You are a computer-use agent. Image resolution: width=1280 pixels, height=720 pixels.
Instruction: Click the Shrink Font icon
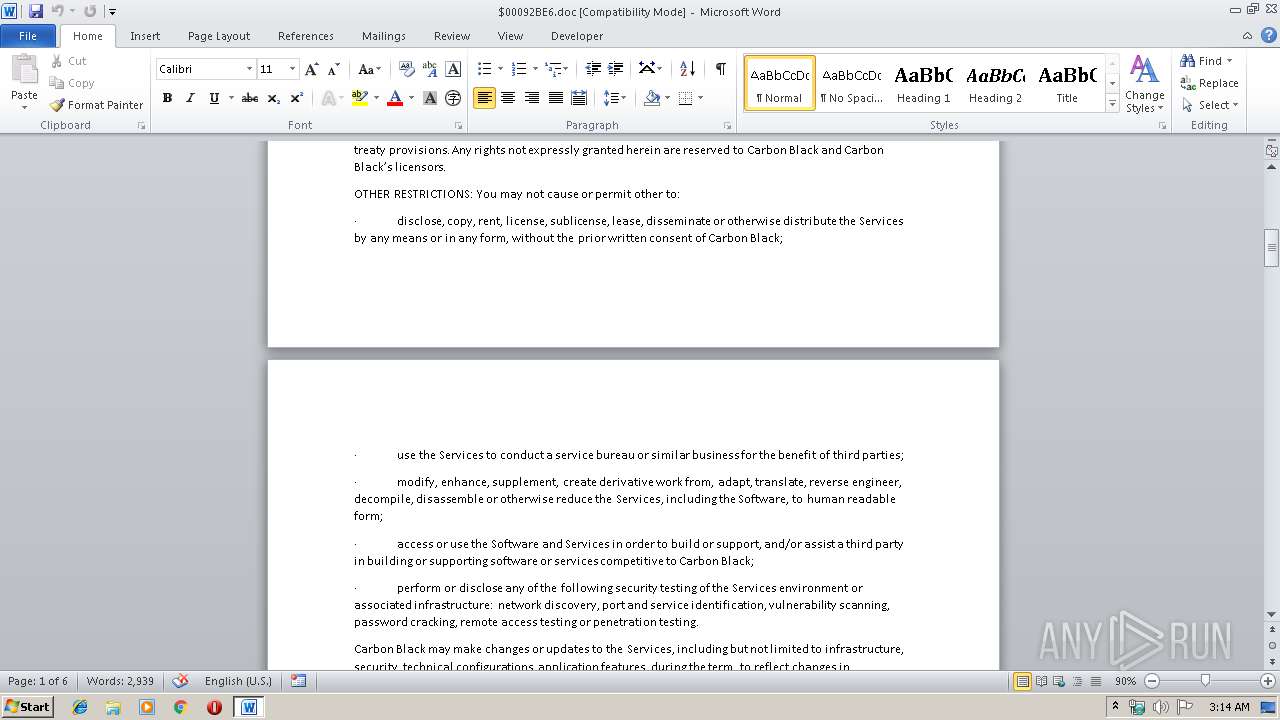click(335, 69)
